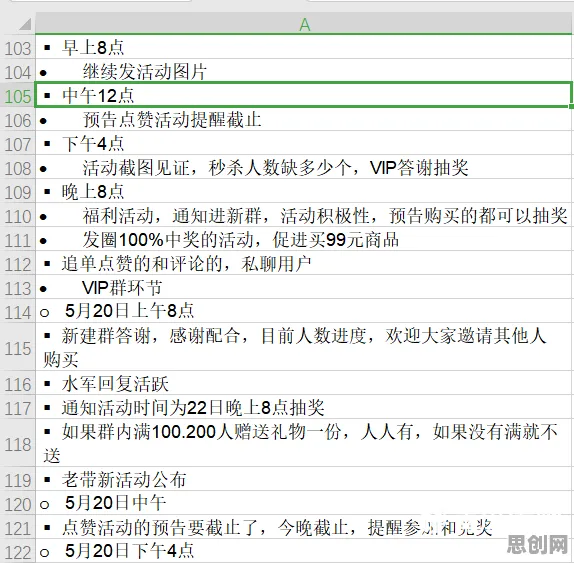Select row header 106
Image resolution: width=574 pixels, height=563 pixels.
tap(18, 120)
